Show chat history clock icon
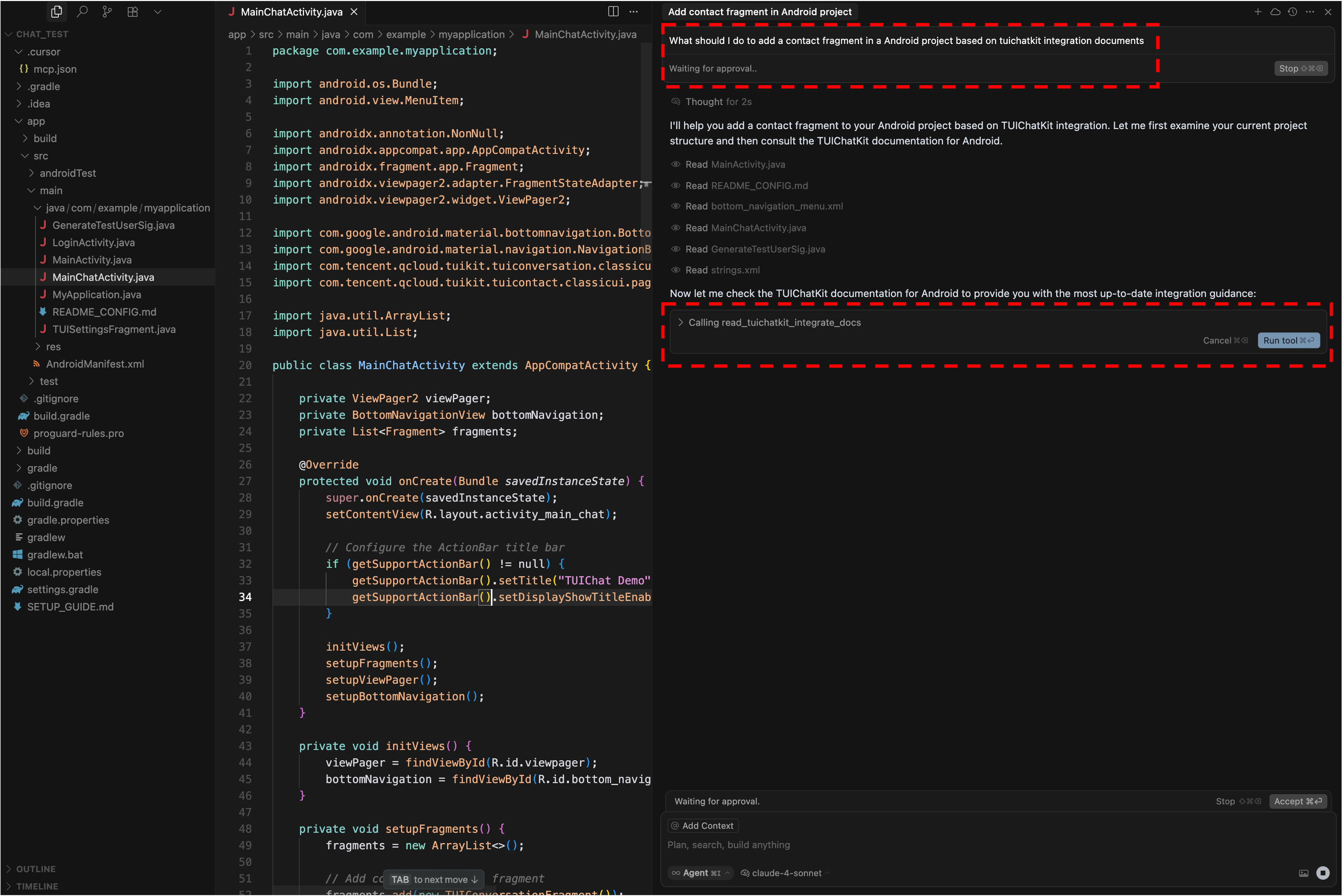This screenshot has width=1343, height=896. pyautogui.click(x=1292, y=11)
